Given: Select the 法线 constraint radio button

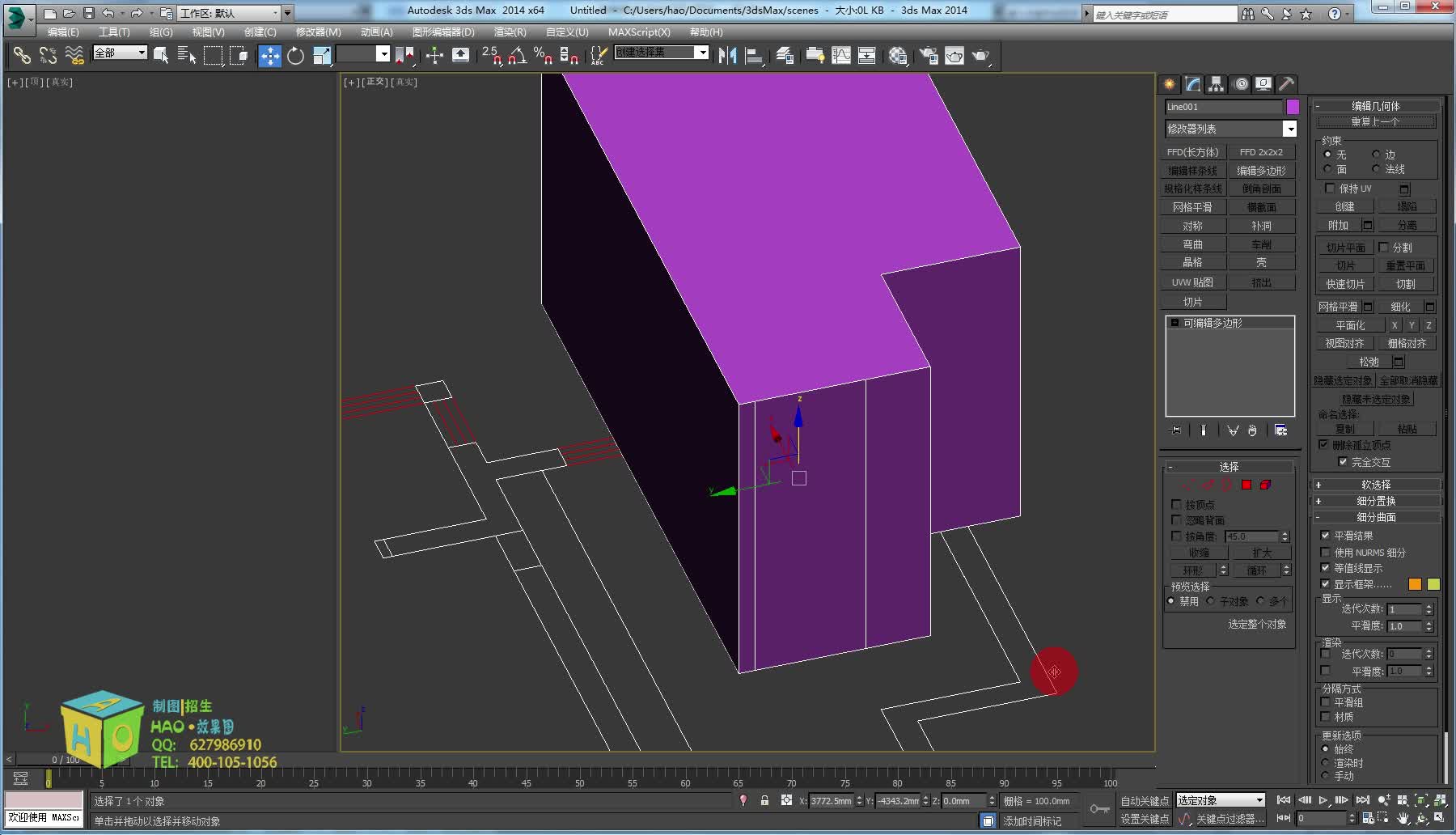Looking at the screenshot, I should (1376, 169).
